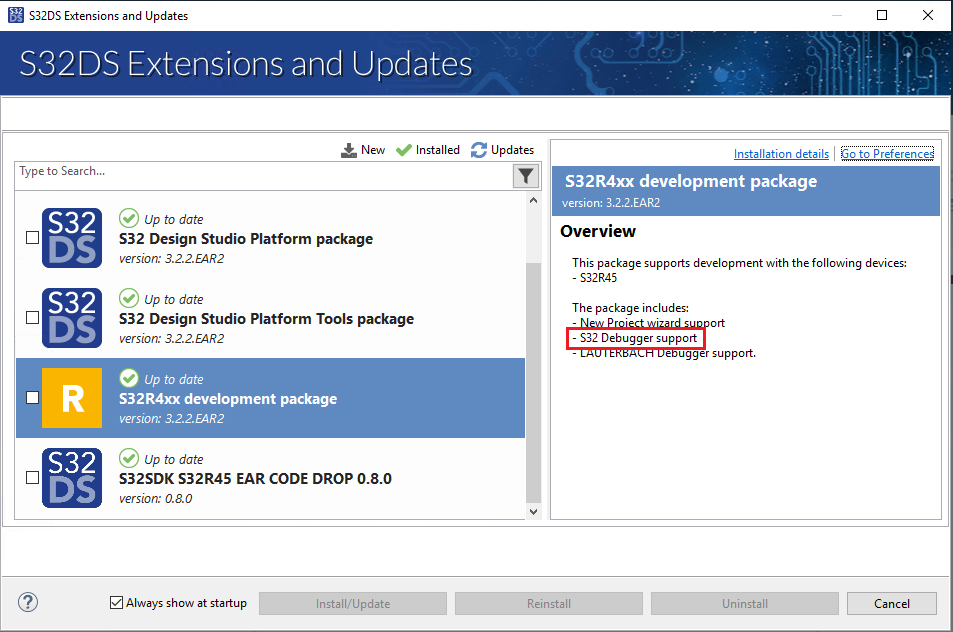Check the S32 Design Studio Platform package checkbox
The height and width of the screenshot is (632, 953).
[32, 238]
